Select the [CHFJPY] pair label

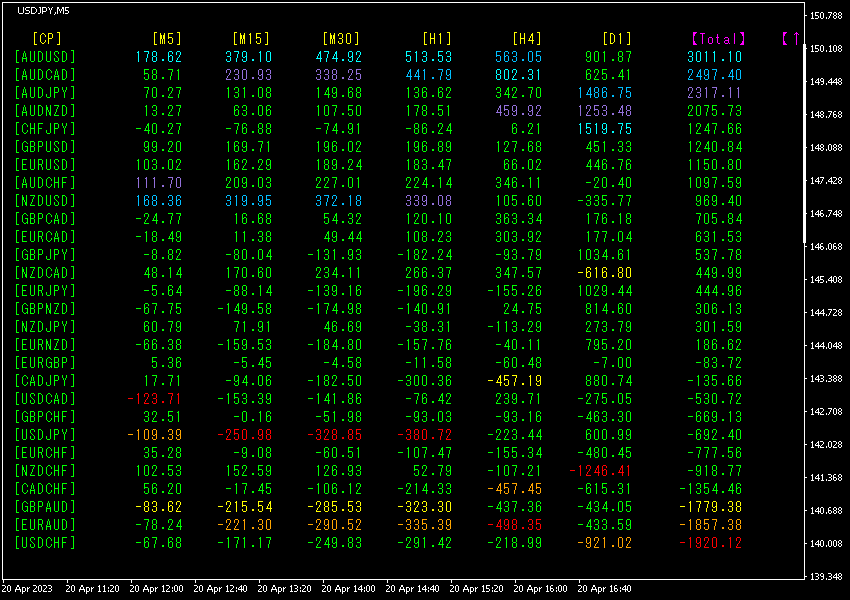[45, 129]
